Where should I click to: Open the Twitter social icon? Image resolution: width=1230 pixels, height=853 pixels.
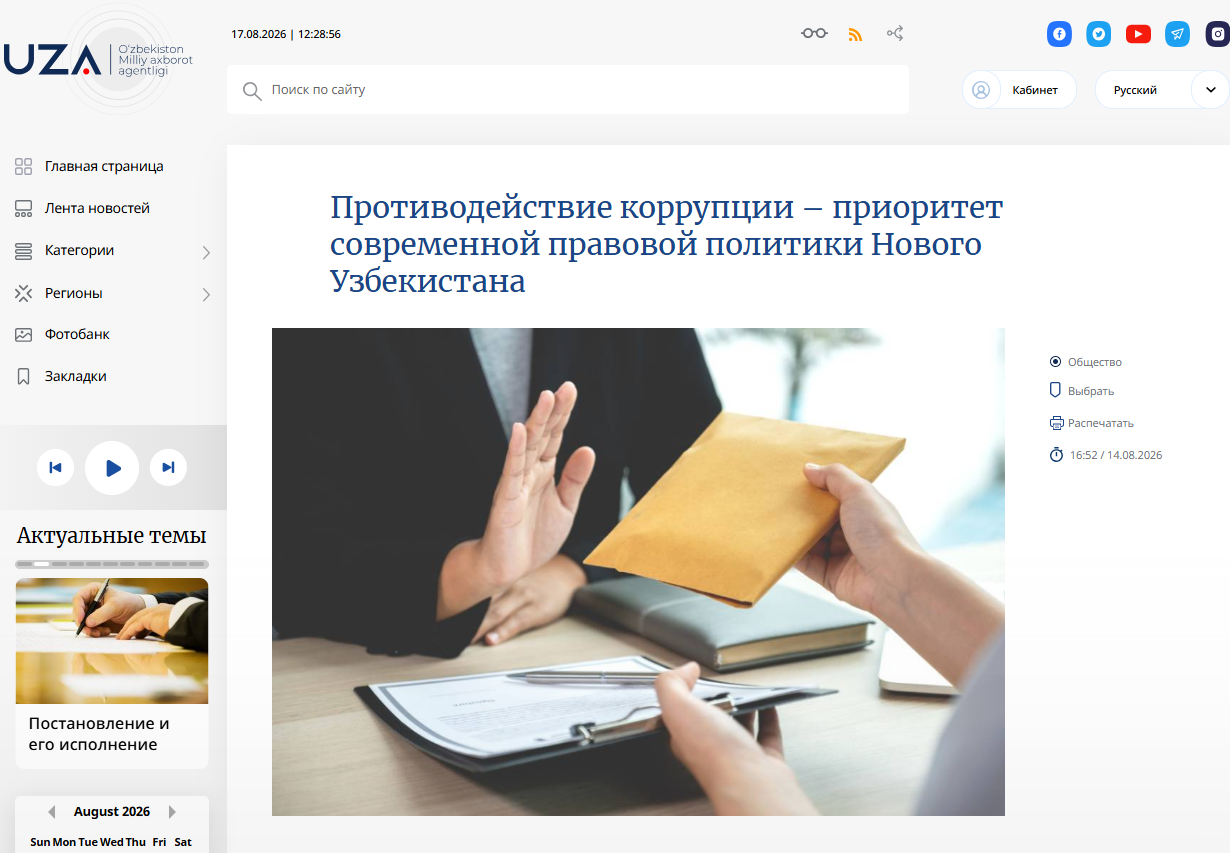pos(1099,34)
